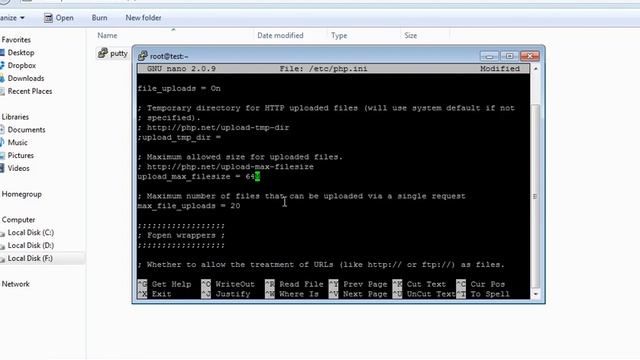Open Local Disk (C:)
This screenshot has height=360, width=640.
coord(31,233)
